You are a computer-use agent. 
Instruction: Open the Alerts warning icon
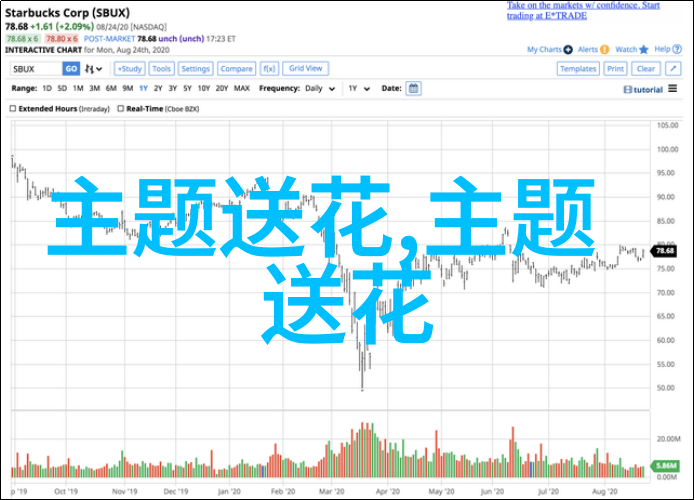pos(605,50)
